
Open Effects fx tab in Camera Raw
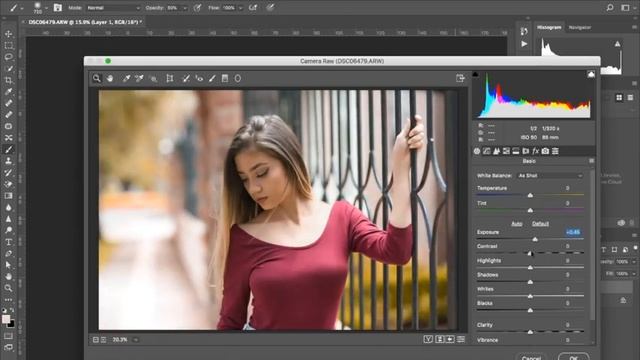coord(536,151)
